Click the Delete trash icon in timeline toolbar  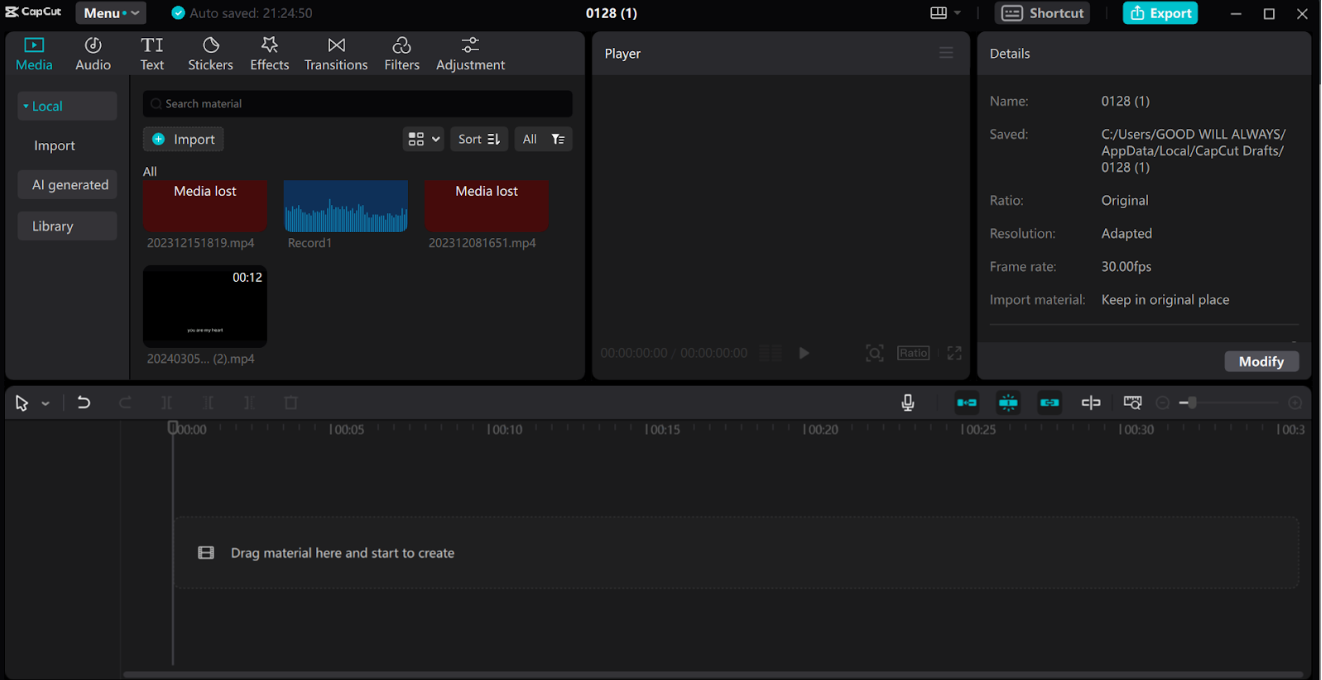(x=291, y=403)
